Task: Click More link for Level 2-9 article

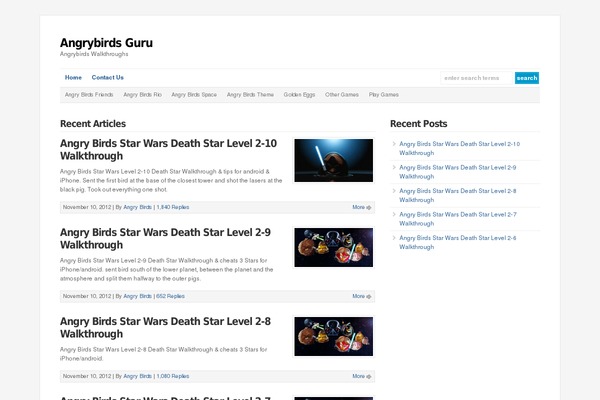Action: pyautogui.click(x=362, y=296)
